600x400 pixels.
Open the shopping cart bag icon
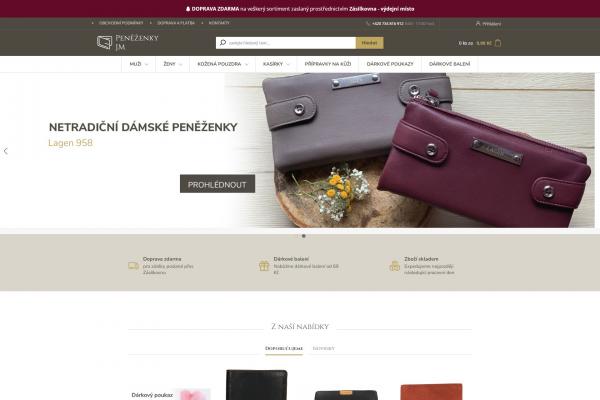point(498,43)
